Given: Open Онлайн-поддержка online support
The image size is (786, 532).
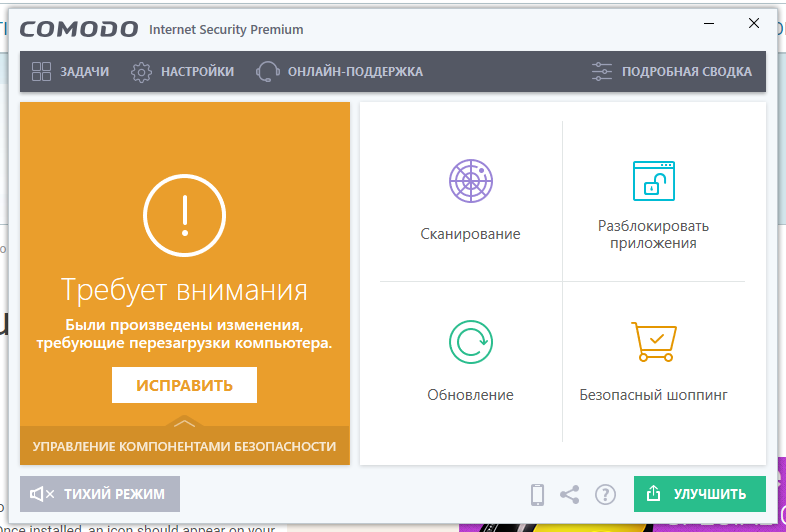Looking at the screenshot, I should 339,72.
